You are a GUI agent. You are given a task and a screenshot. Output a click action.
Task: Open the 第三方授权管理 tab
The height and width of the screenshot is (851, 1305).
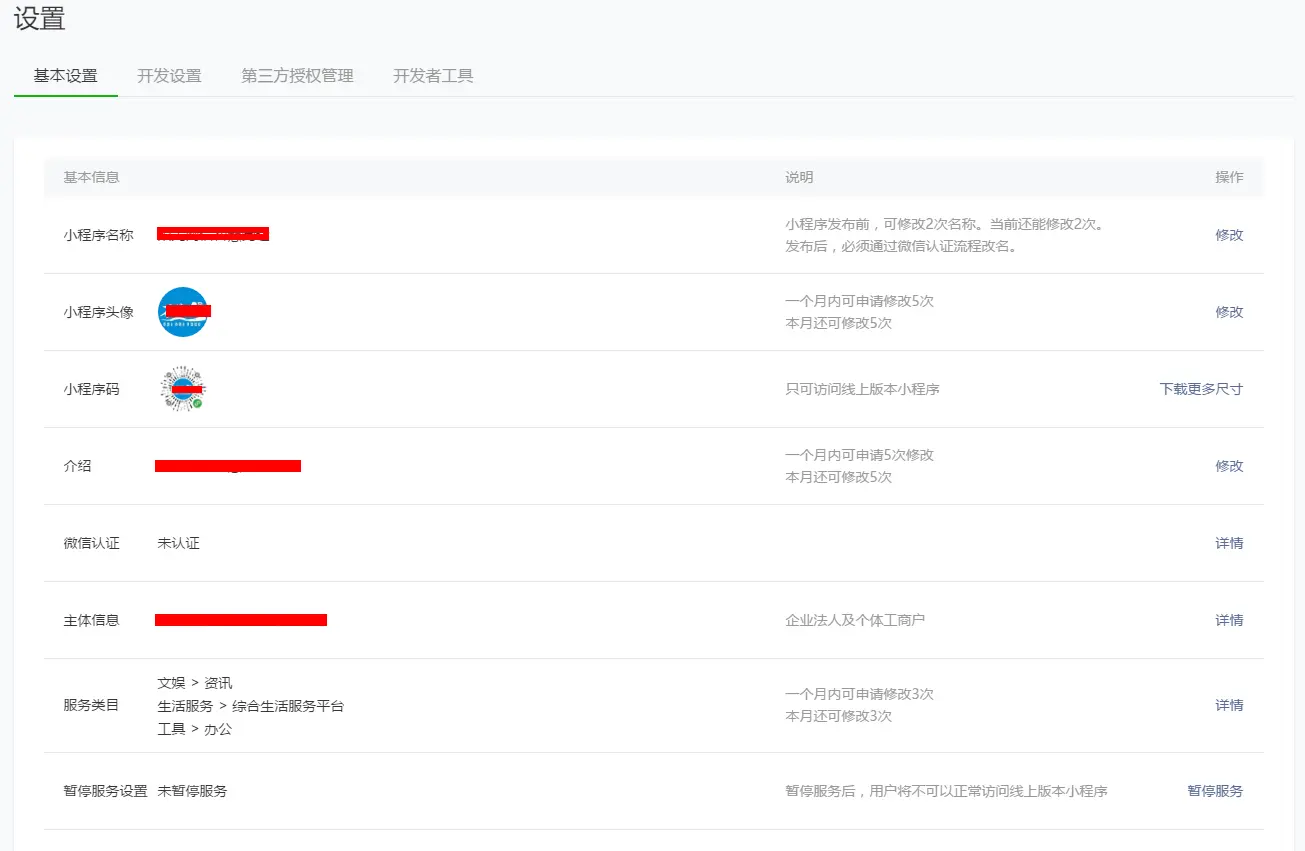click(297, 76)
